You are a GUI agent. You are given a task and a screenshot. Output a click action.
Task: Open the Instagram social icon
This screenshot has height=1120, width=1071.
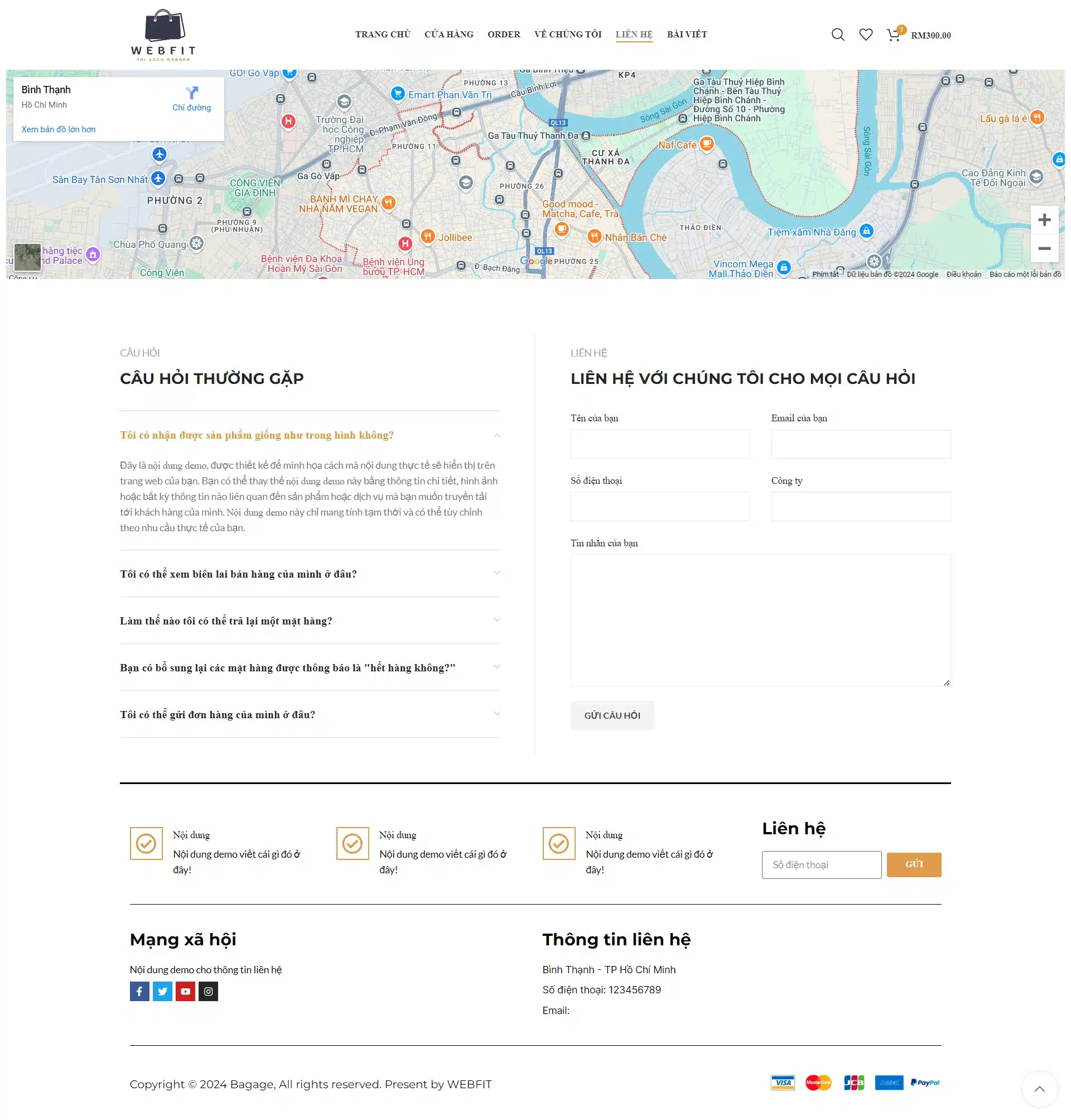[209, 991]
